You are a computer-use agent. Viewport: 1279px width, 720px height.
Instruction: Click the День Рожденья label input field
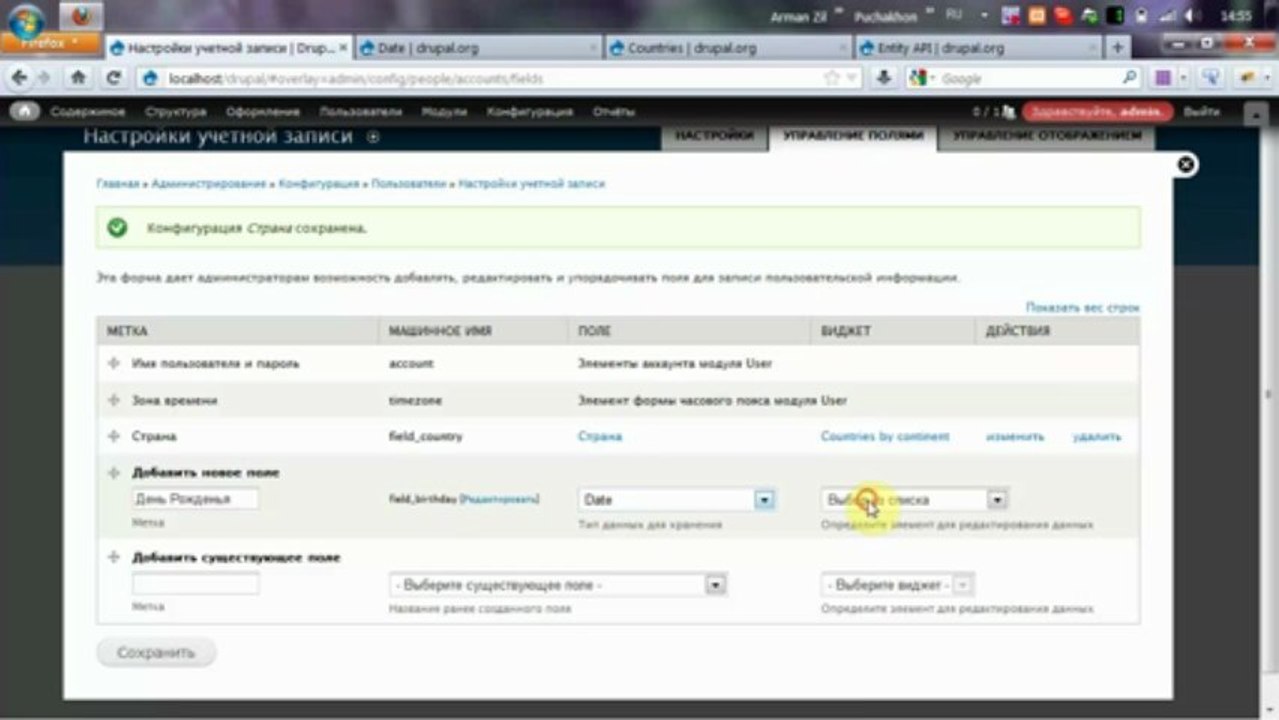(x=195, y=499)
